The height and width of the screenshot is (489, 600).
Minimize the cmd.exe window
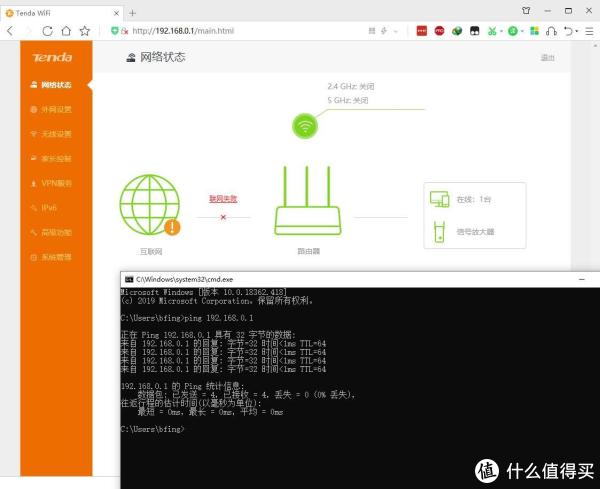(582, 280)
